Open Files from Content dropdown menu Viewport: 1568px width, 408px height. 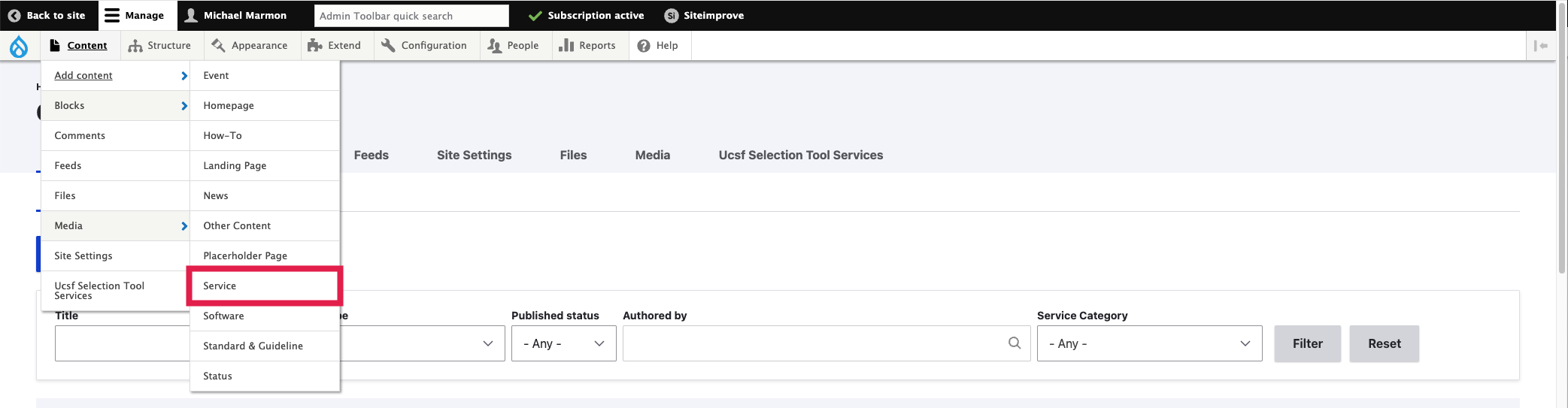click(115, 195)
